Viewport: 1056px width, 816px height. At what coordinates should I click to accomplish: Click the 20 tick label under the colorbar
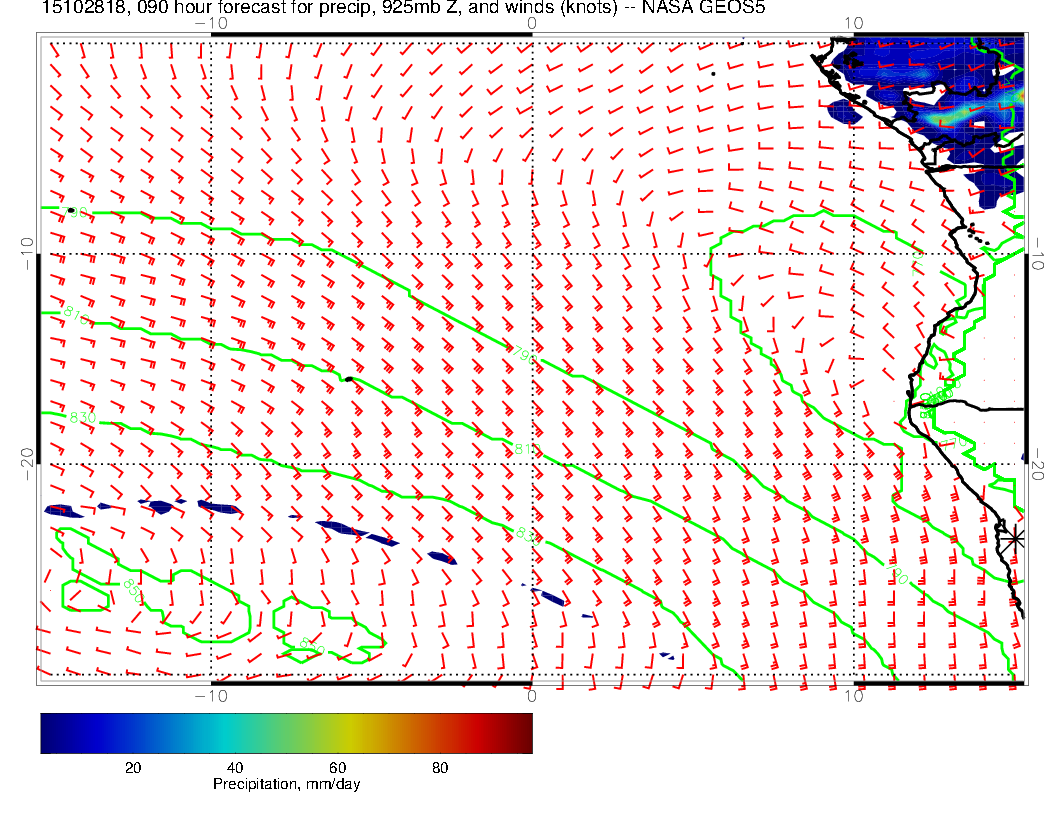coord(132,767)
